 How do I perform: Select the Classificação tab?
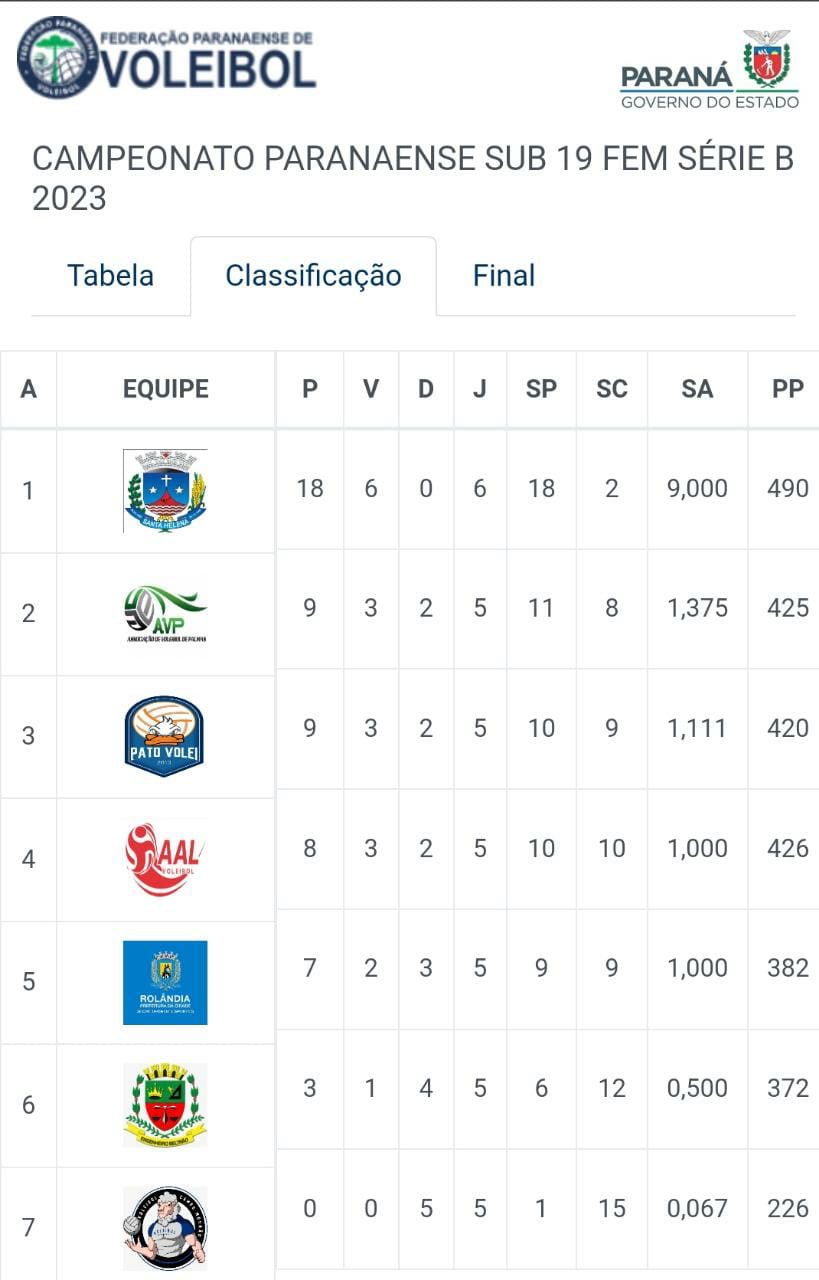pos(313,276)
